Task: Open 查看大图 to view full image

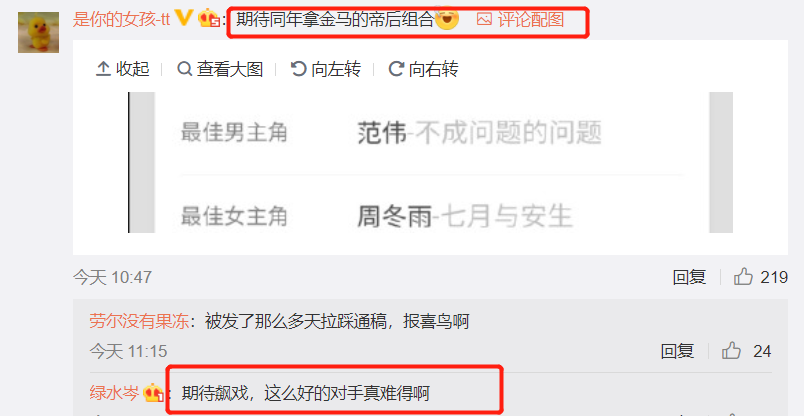Action: pyautogui.click(x=220, y=69)
